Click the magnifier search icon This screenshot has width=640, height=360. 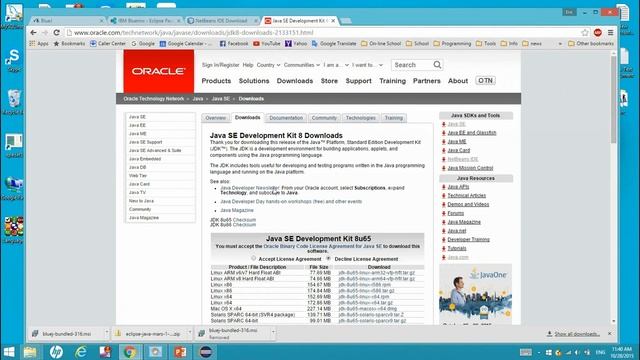coord(437,64)
